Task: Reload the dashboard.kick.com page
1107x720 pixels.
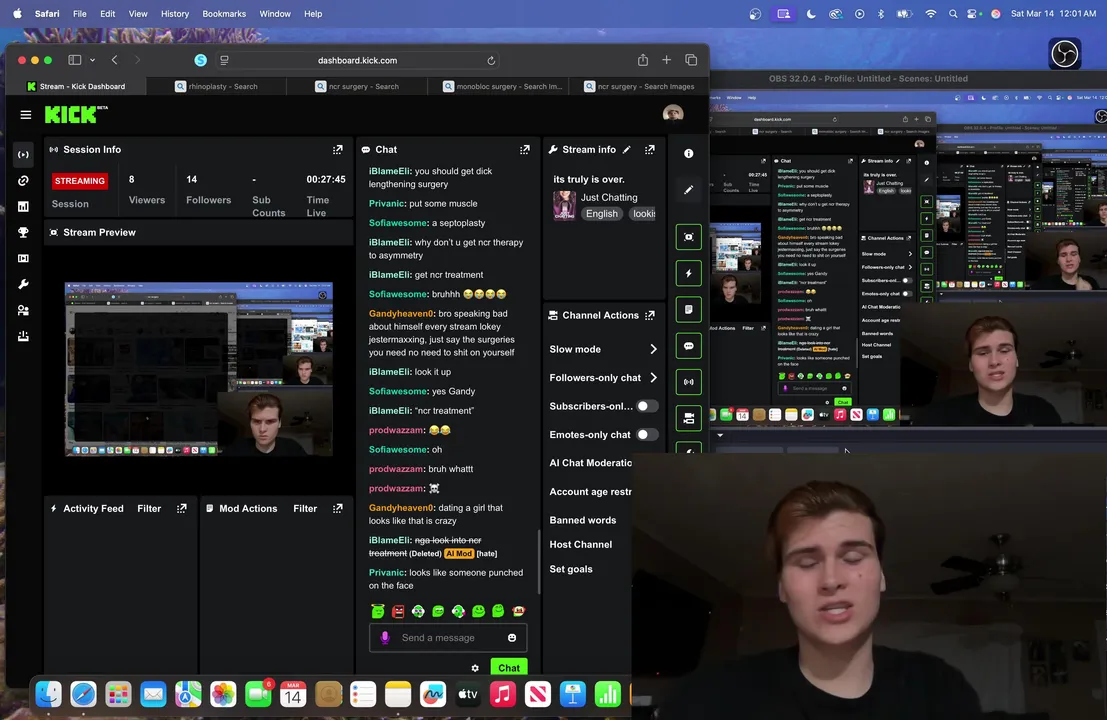Action: click(491, 61)
